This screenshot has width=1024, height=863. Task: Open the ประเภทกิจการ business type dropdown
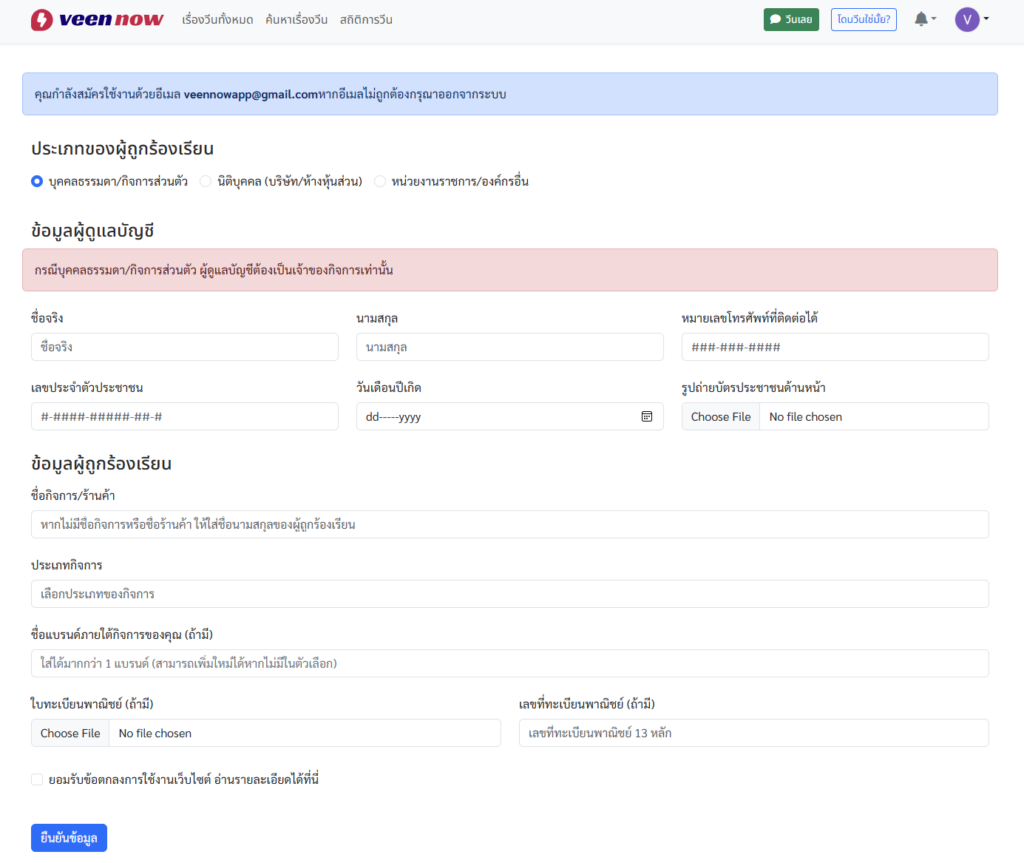(x=509, y=594)
